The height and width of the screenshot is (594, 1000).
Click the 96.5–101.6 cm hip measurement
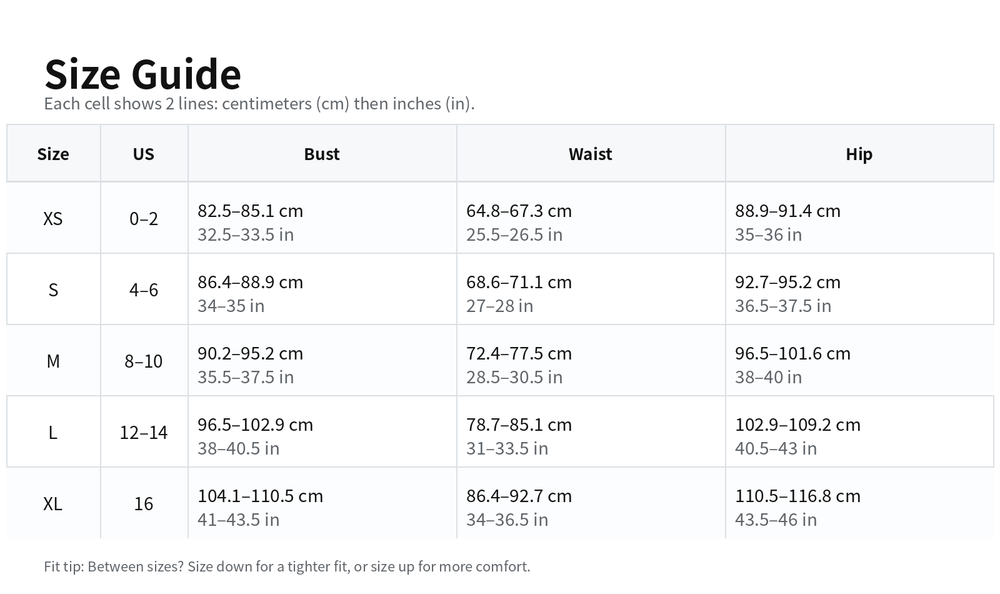click(792, 353)
